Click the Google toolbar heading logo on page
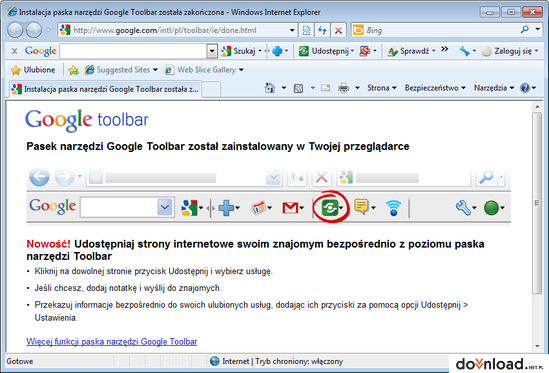Viewport: 549px width, 373px height. (87, 120)
